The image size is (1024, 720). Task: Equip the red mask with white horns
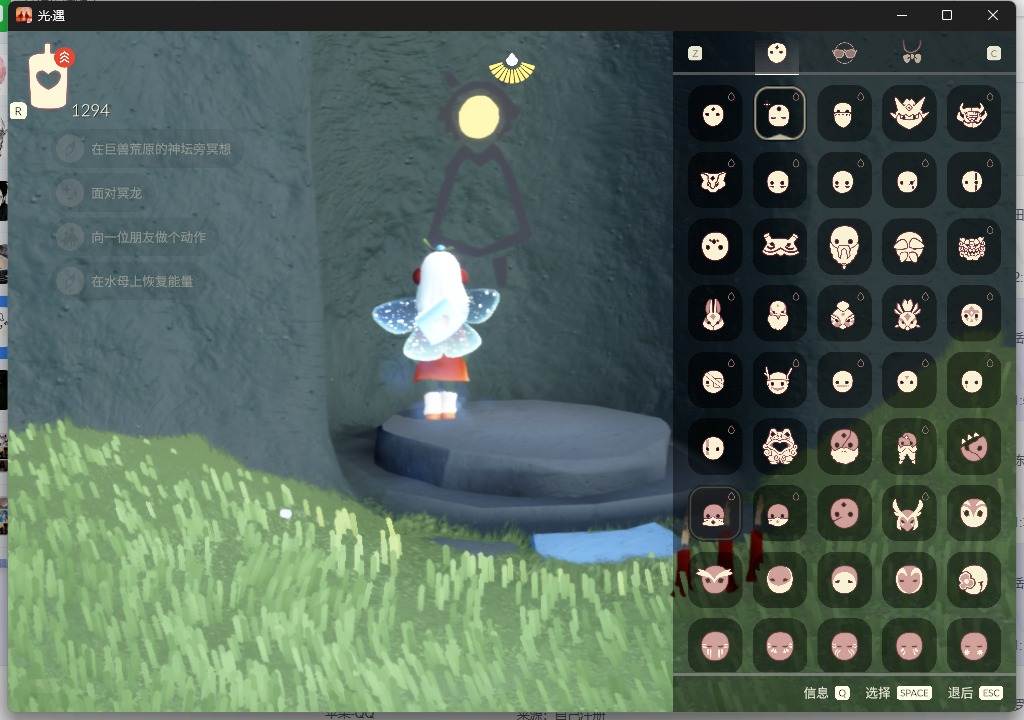(908, 514)
